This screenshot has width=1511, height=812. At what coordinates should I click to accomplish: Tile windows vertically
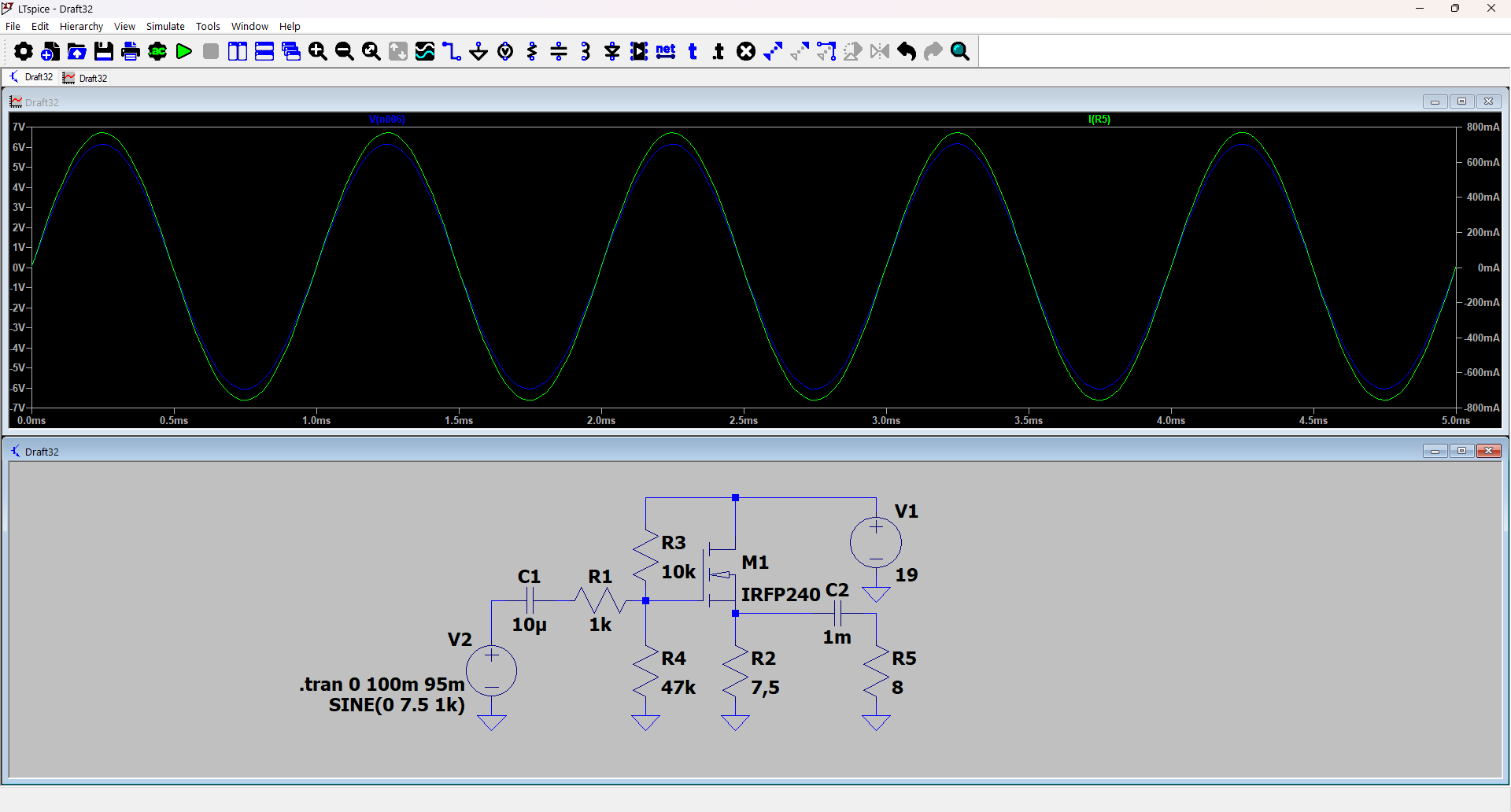click(238, 52)
